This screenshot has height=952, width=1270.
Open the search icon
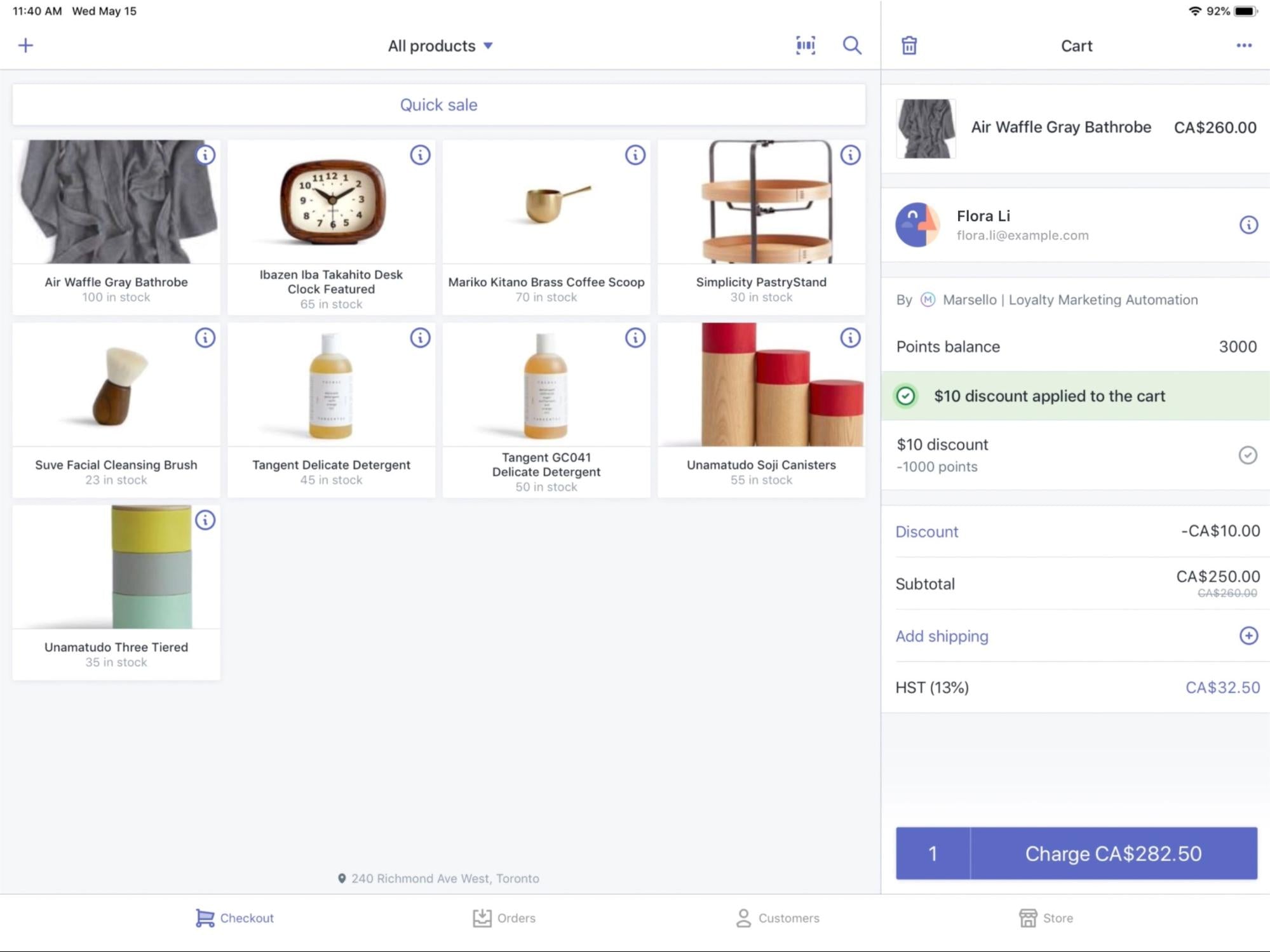tap(852, 46)
